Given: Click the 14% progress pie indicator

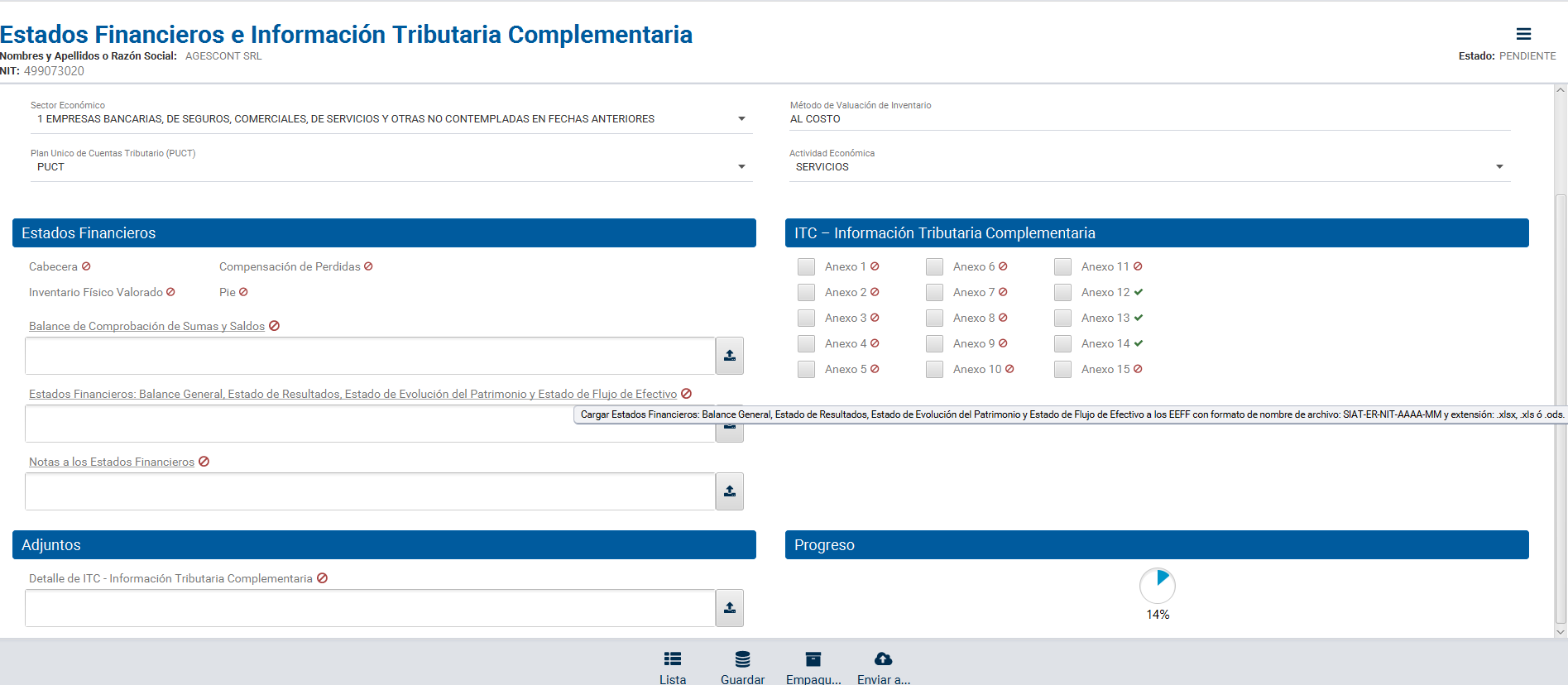Looking at the screenshot, I should click(x=1157, y=585).
